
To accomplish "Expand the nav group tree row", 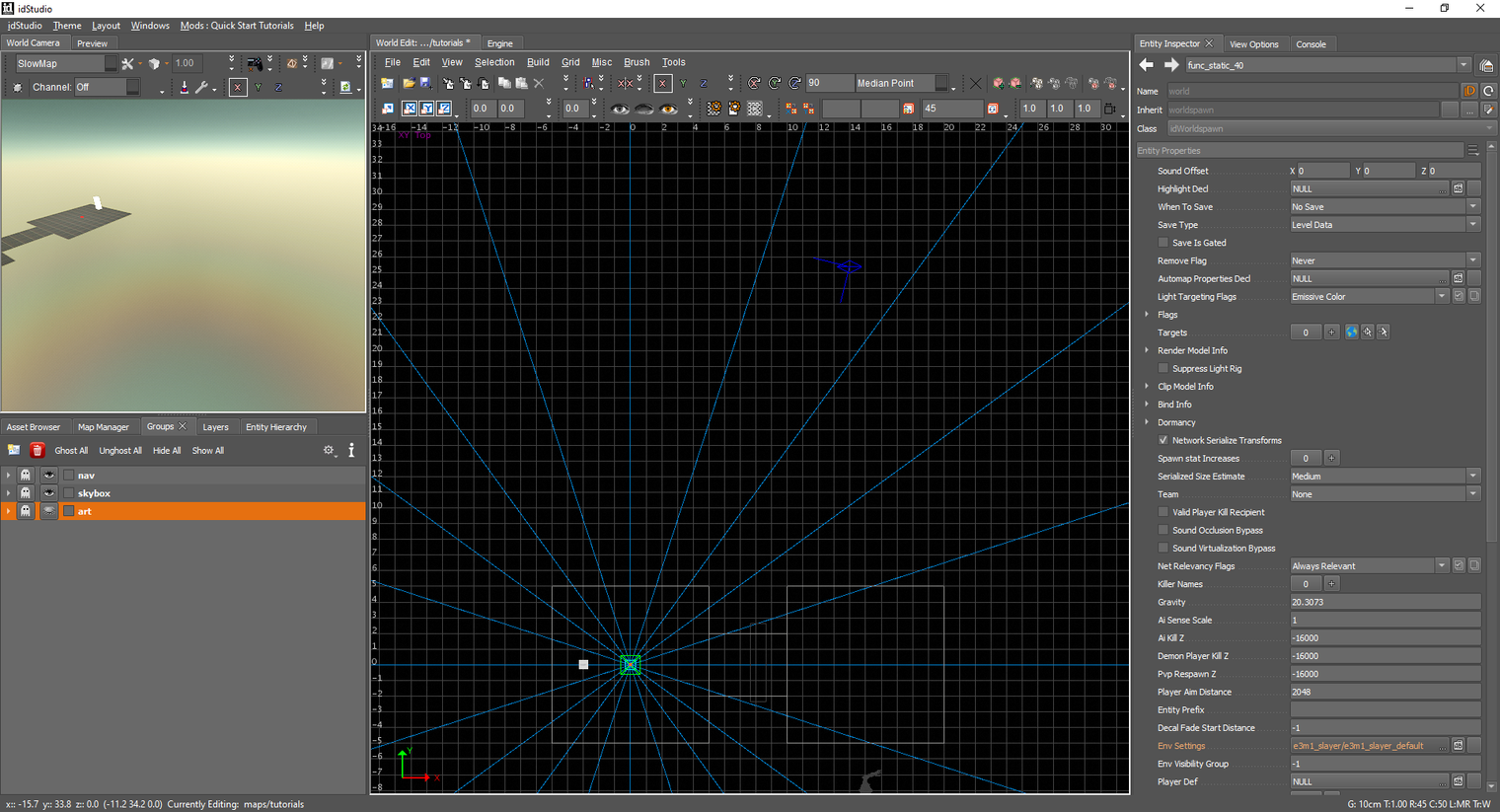I will pos(8,476).
